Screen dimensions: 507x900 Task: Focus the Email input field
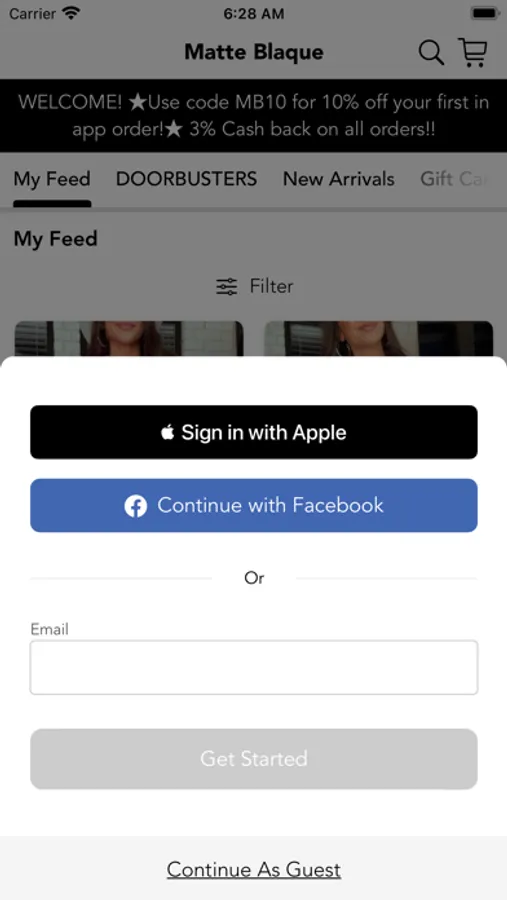[x=254, y=668]
